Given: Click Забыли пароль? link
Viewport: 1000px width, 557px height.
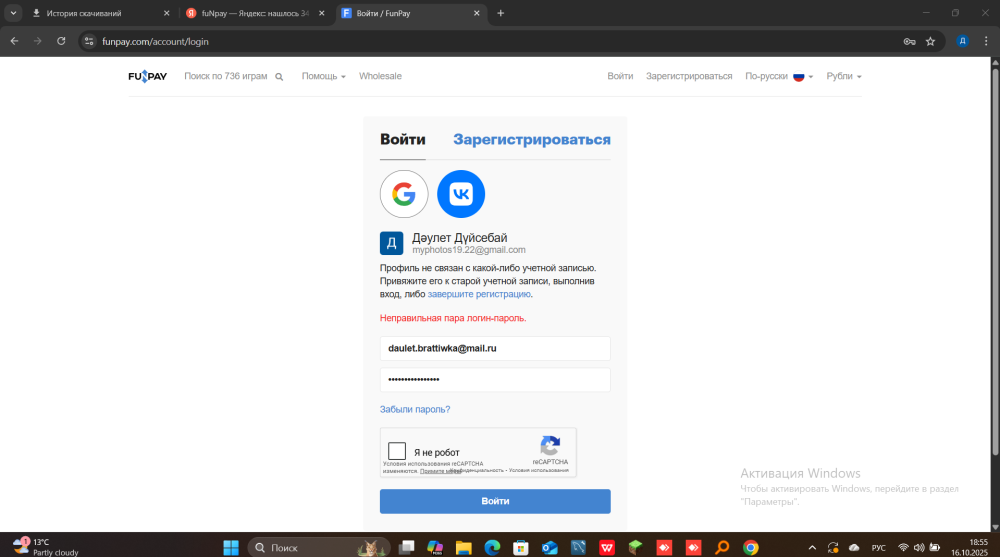Looking at the screenshot, I should tap(415, 410).
